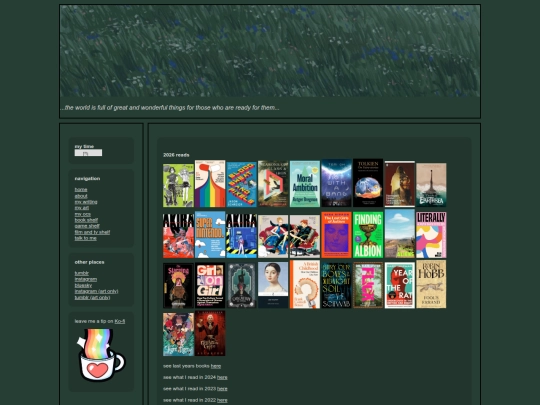The image size is (540, 405).
Task: Visit the bluesky link
Action: click(x=83, y=285)
